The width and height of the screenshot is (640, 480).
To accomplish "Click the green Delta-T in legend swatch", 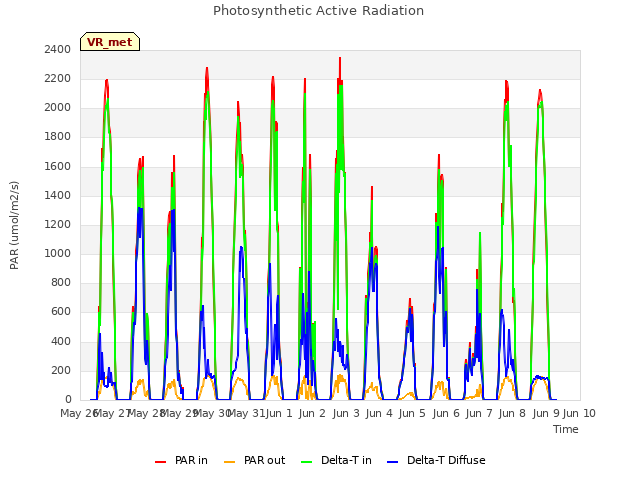I will 307,462.
